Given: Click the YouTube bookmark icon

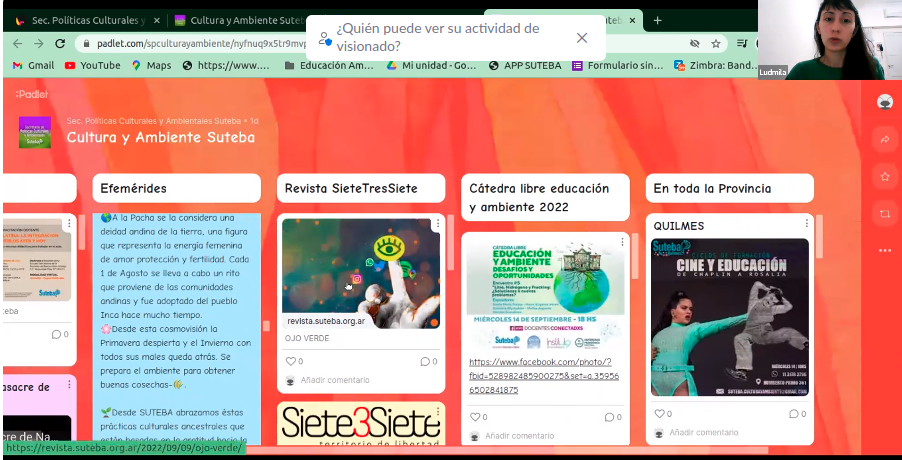Looking at the screenshot, I should point(70,66).
